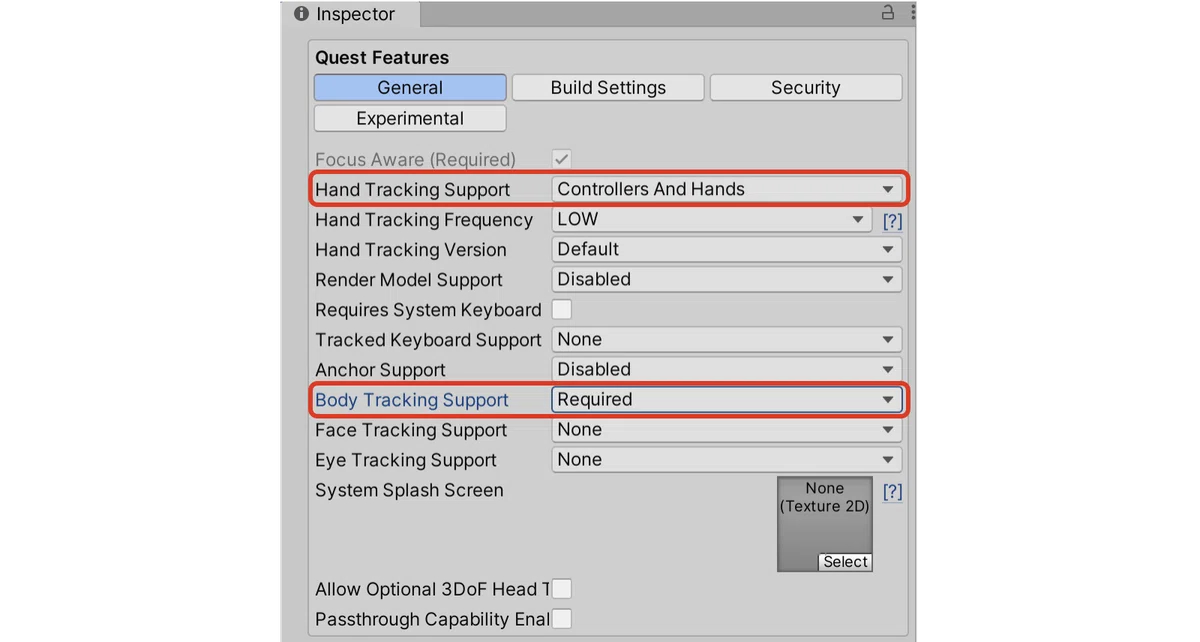Screen dimensions: 1200x642
Task: Enable Requires System Keyboard checkbox
Action: pos(562,309)
